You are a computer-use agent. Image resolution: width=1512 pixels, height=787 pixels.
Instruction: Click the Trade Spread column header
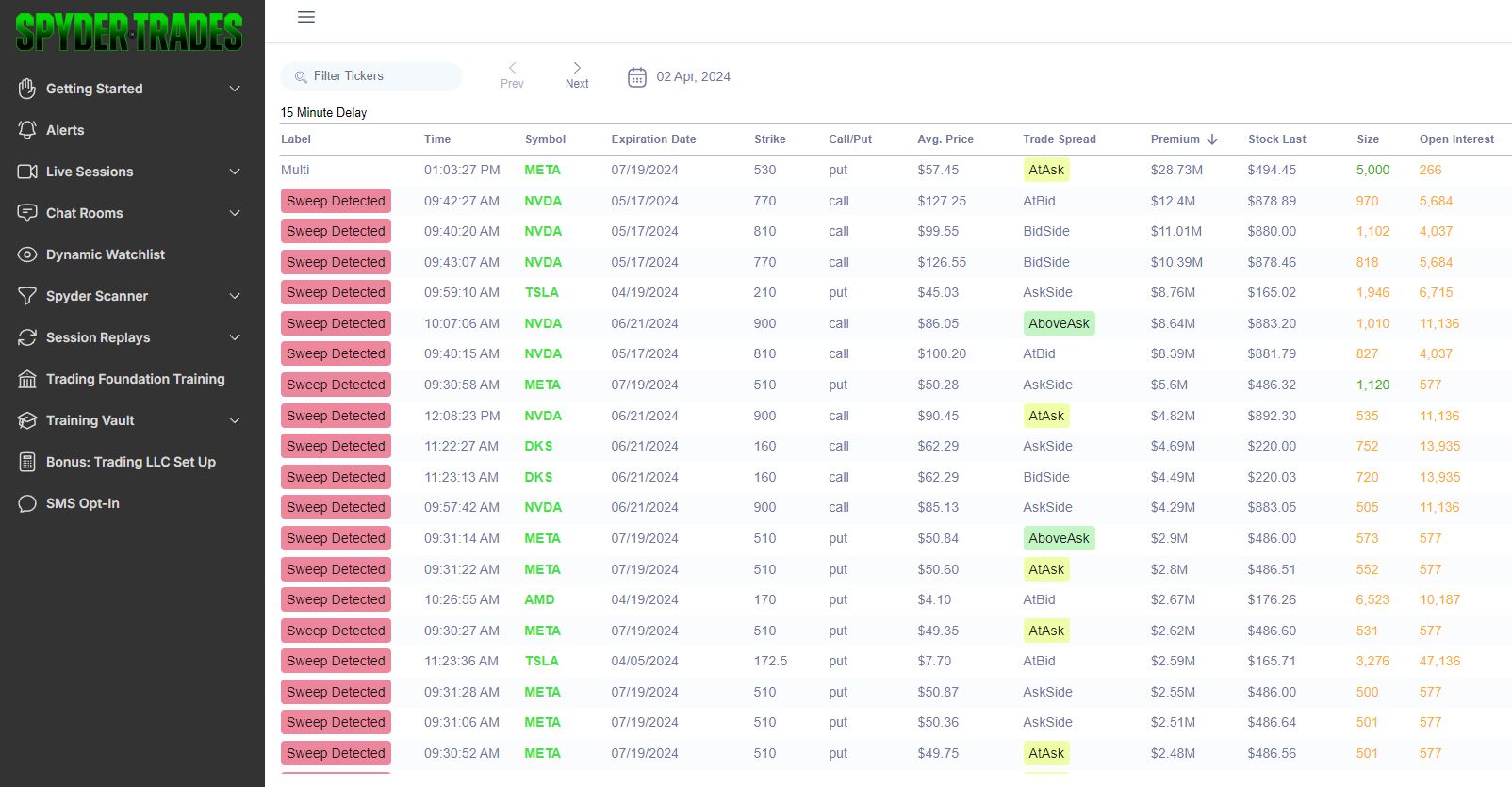click(1060, 139)
